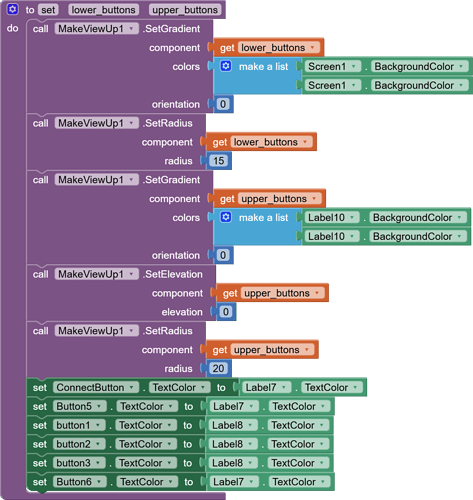Select the radius value 20 field

tap(218, 368)
